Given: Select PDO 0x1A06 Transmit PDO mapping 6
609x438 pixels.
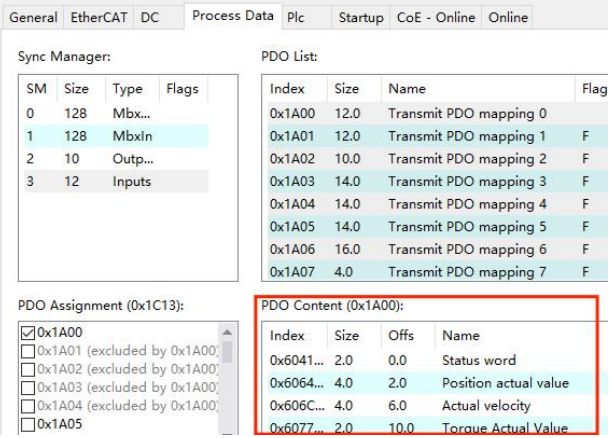Looking at the screenshot, I should [437, 249].
